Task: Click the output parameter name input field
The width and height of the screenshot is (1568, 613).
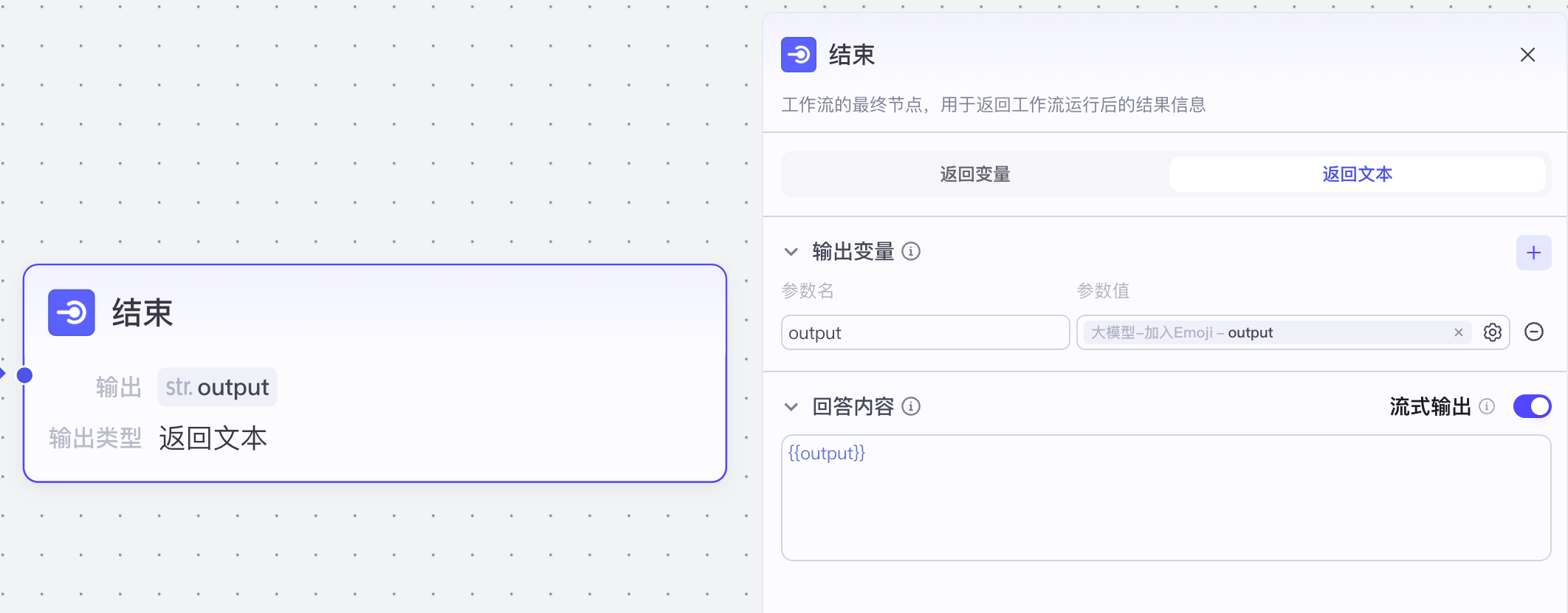Action: [925, 332]
